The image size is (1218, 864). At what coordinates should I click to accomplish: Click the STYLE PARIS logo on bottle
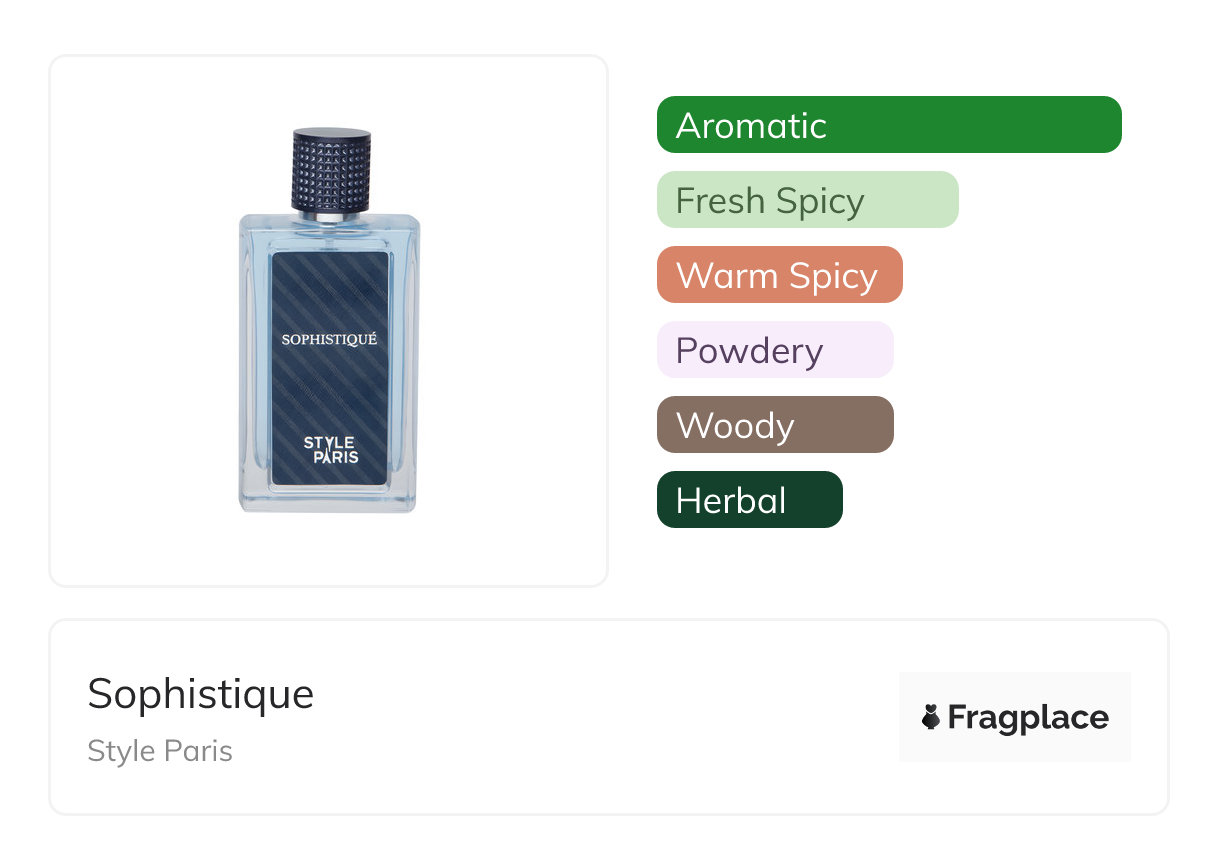click(330, 449)
